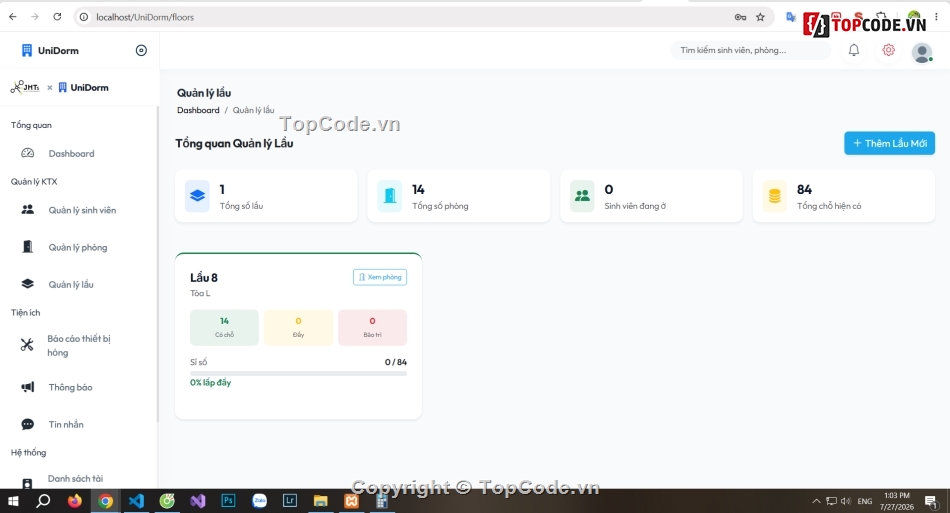Screen dimensions: 950x513
Task: Open Photoshop from the taskbar
Action: pos(228,501)
